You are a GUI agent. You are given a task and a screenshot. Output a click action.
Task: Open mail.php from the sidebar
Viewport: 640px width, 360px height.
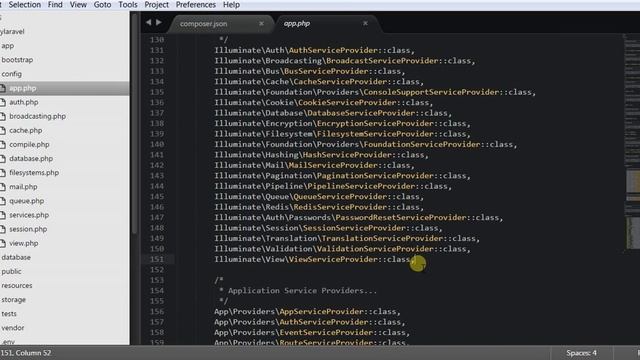point(23,187)
